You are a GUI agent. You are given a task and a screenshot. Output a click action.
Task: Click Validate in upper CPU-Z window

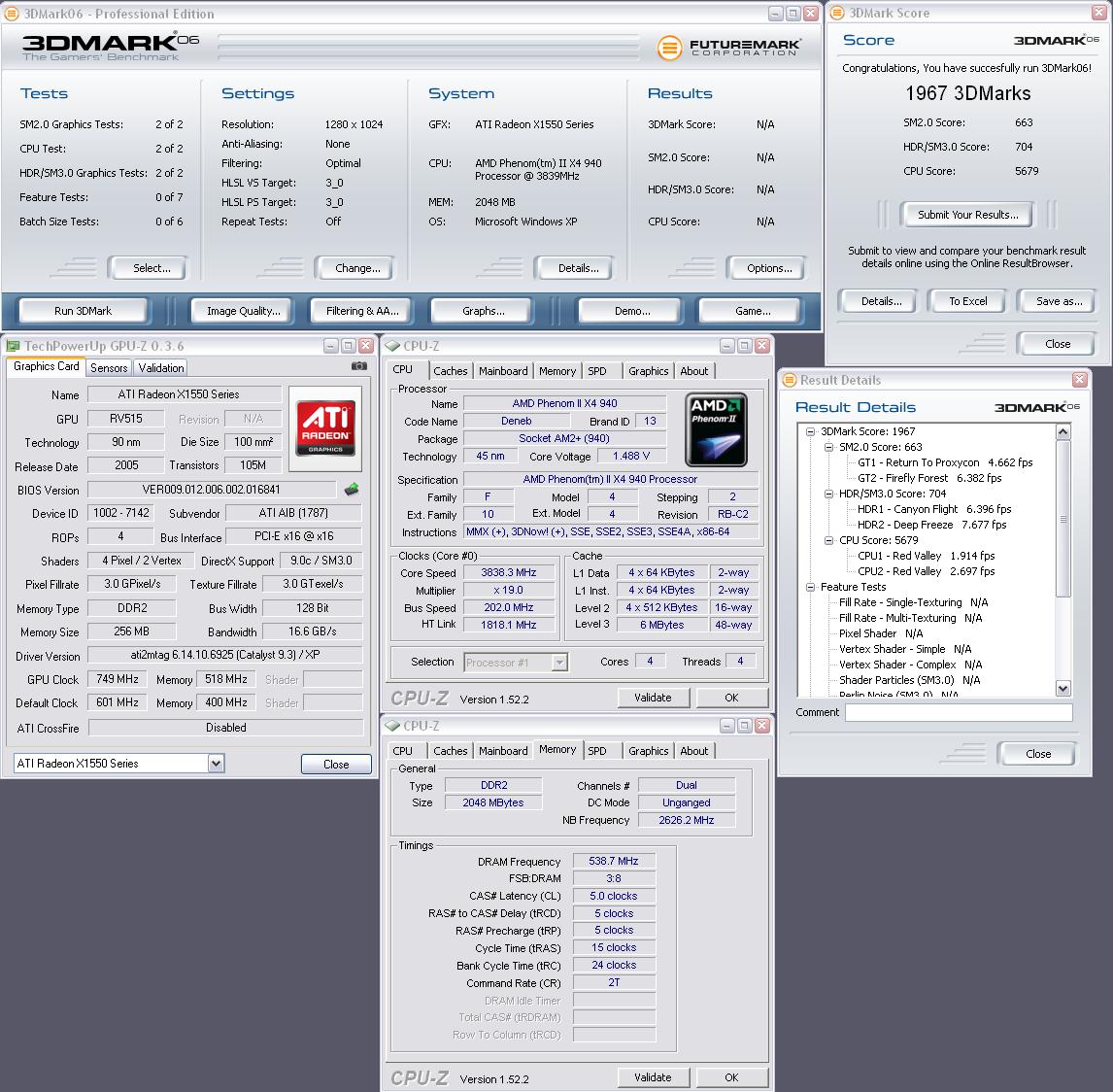click(x=653, y=698)
